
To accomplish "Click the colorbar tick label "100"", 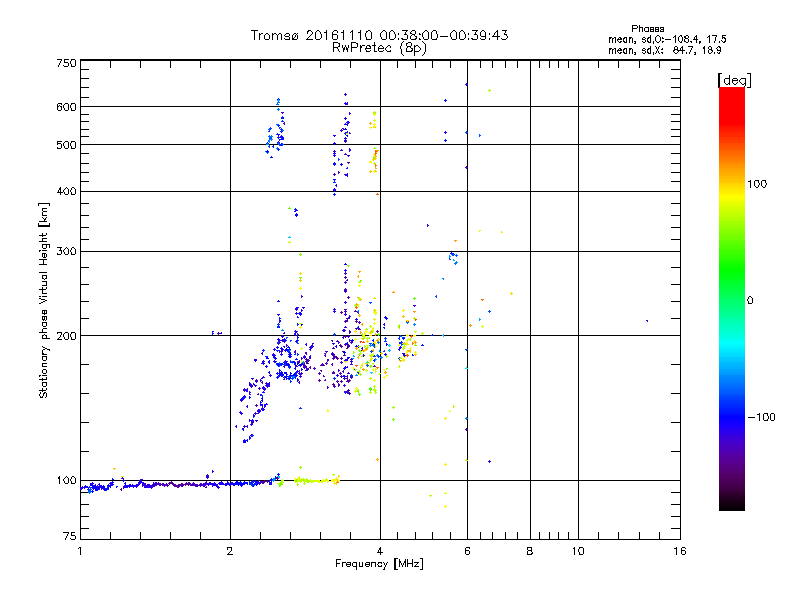I will tap(757, 184).
